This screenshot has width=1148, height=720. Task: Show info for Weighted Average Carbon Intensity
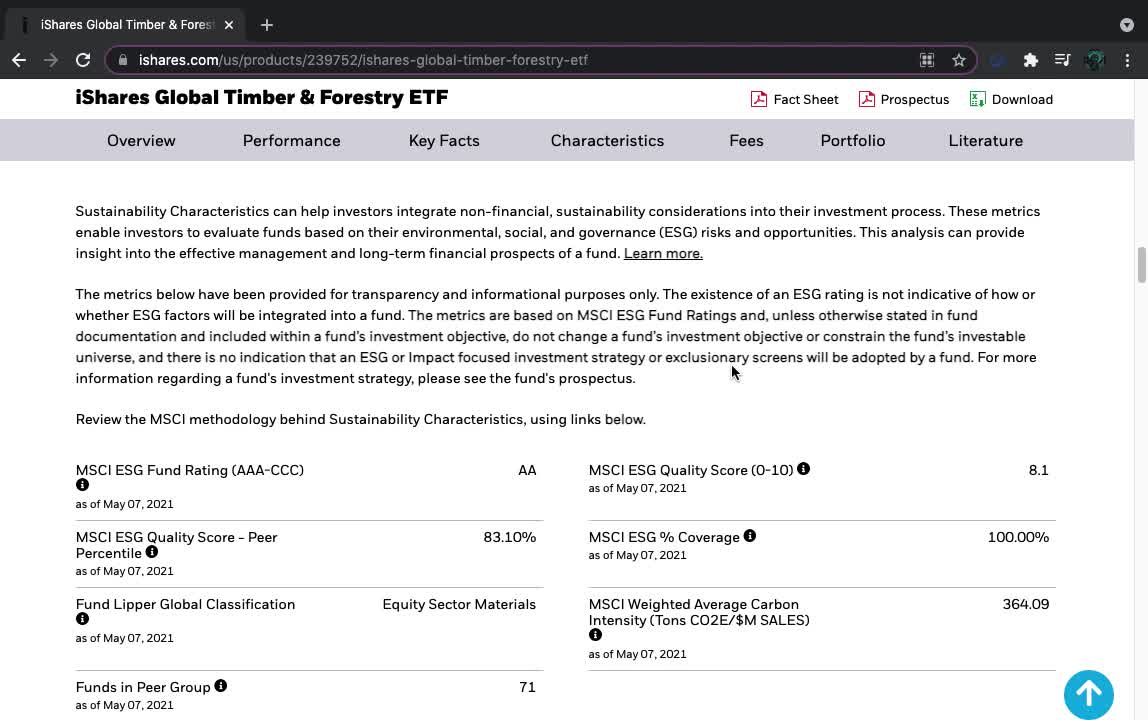pos(595,635)
